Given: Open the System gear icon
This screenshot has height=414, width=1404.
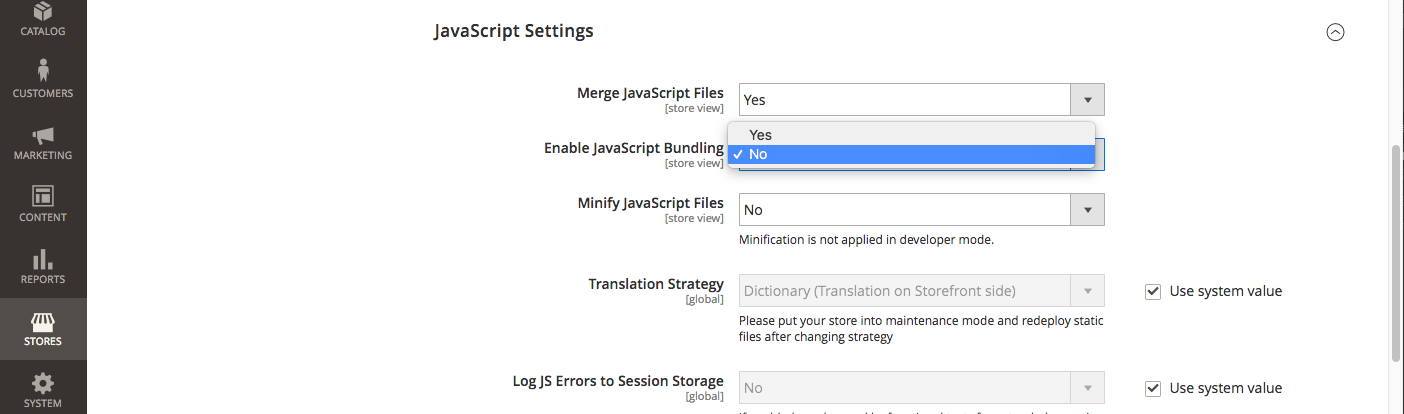Looking at the screenshot, I should pyautogui.click(x=43, y=383).
